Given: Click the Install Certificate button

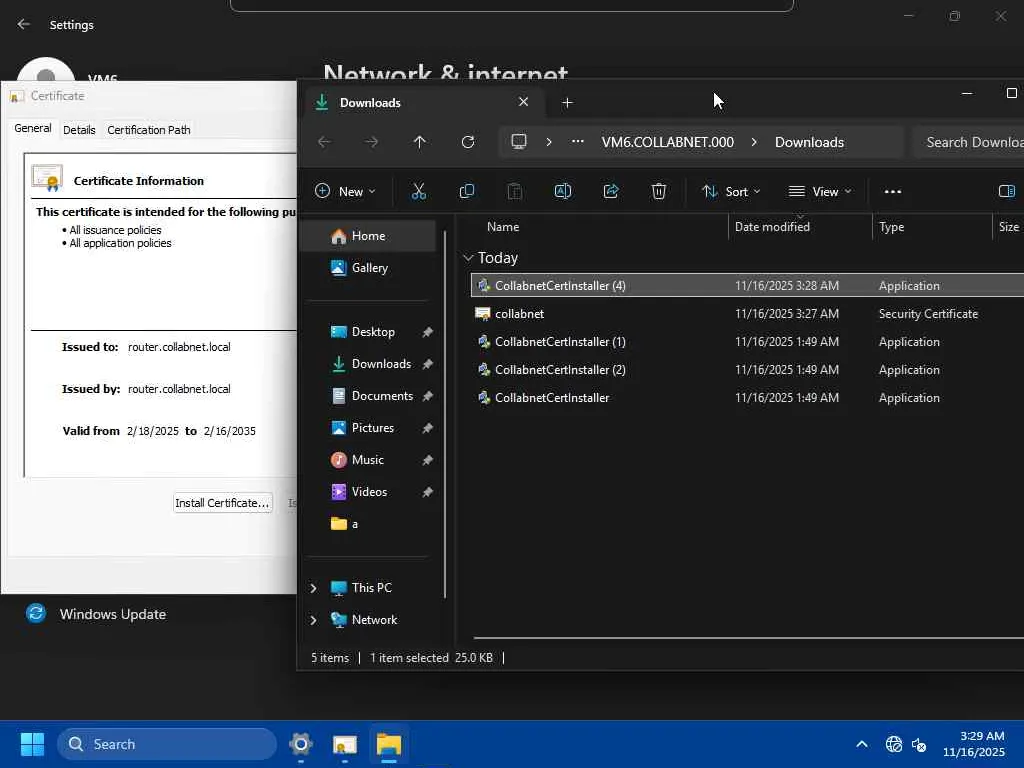Looking at the screenshot, I should (x=222, y=503).
